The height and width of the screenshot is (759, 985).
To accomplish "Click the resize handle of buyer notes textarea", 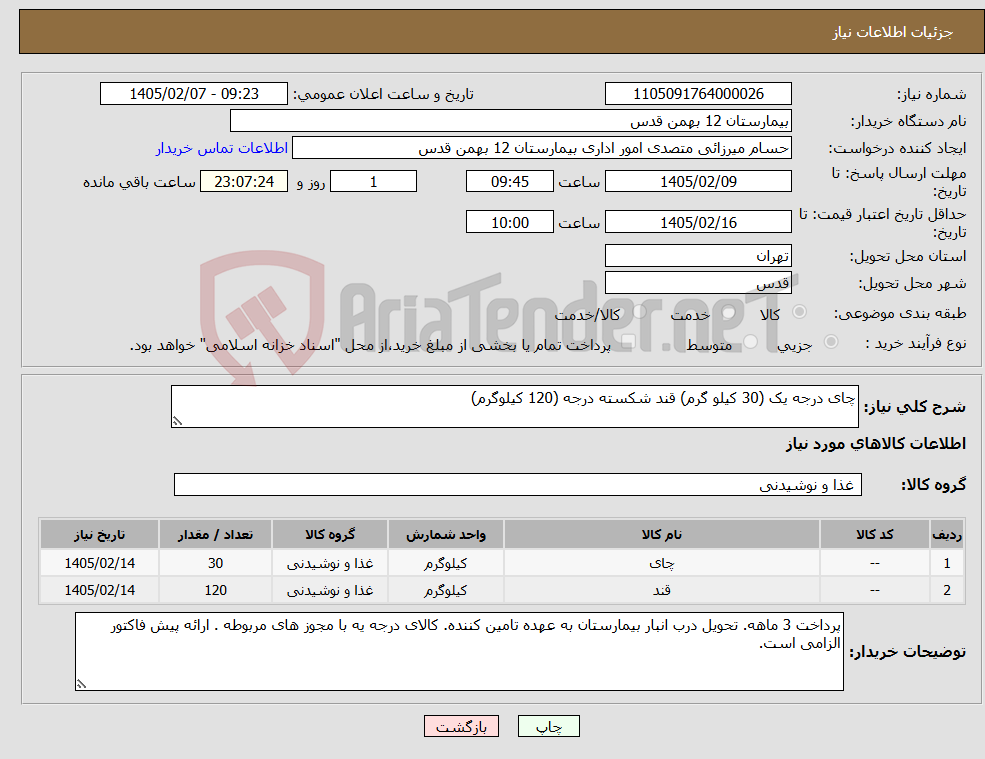I will (x=81, y=684).
